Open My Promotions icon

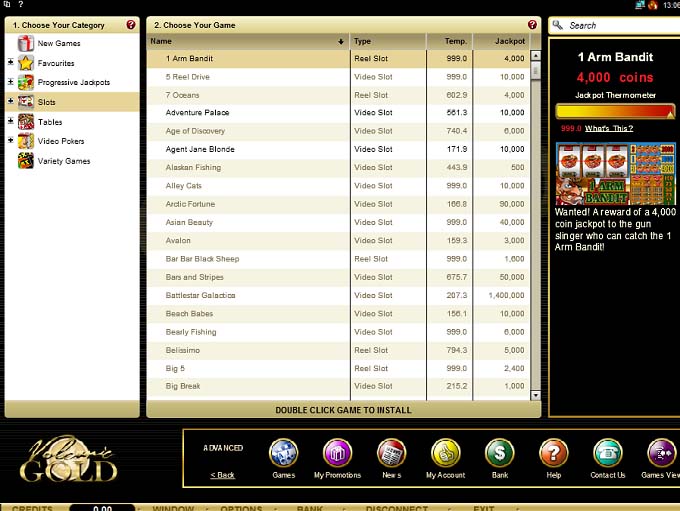[337, 454]
